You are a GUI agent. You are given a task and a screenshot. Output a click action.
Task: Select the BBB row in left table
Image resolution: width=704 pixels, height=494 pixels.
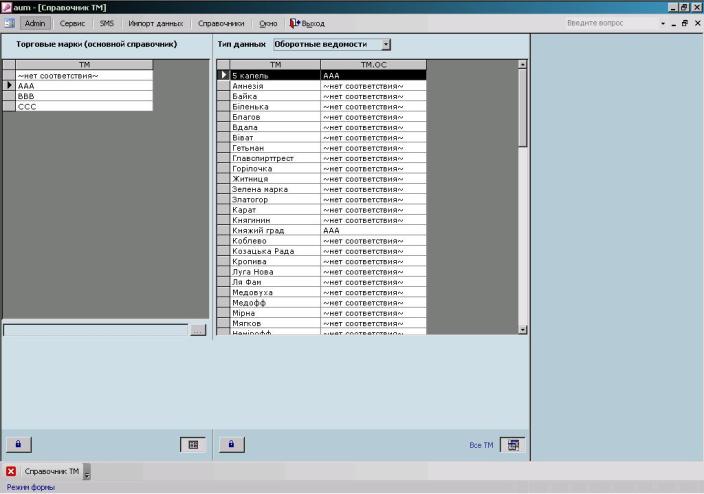click(x=84, y=96)
